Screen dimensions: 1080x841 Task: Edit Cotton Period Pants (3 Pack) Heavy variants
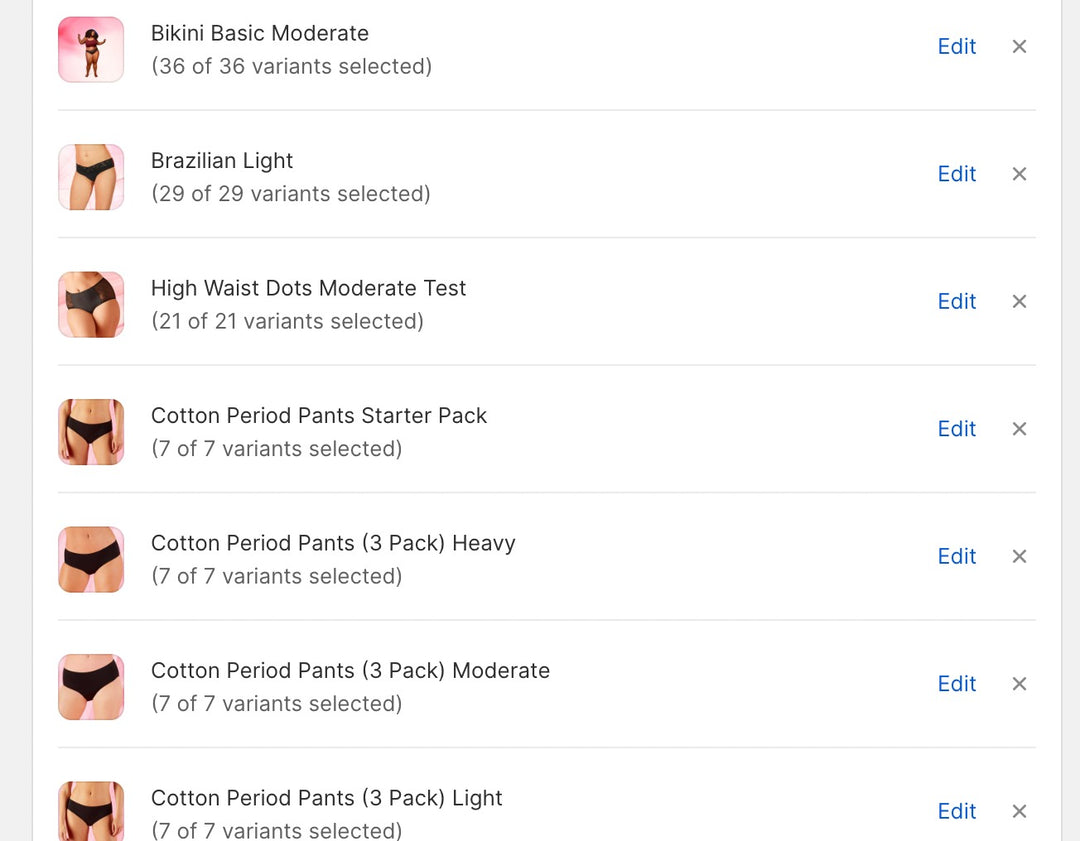tap(956, 557)
